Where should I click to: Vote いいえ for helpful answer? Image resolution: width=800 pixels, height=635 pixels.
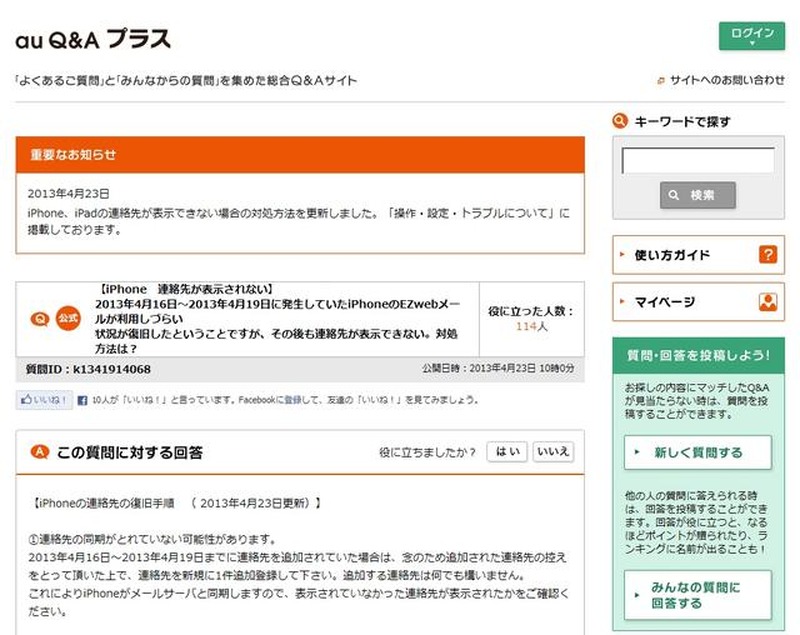coord(552,452)
